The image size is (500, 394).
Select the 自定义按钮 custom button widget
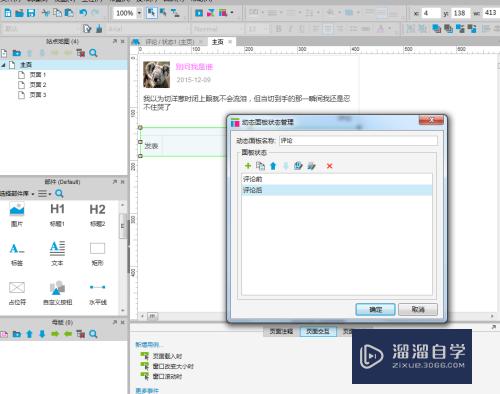coord(57,293)
